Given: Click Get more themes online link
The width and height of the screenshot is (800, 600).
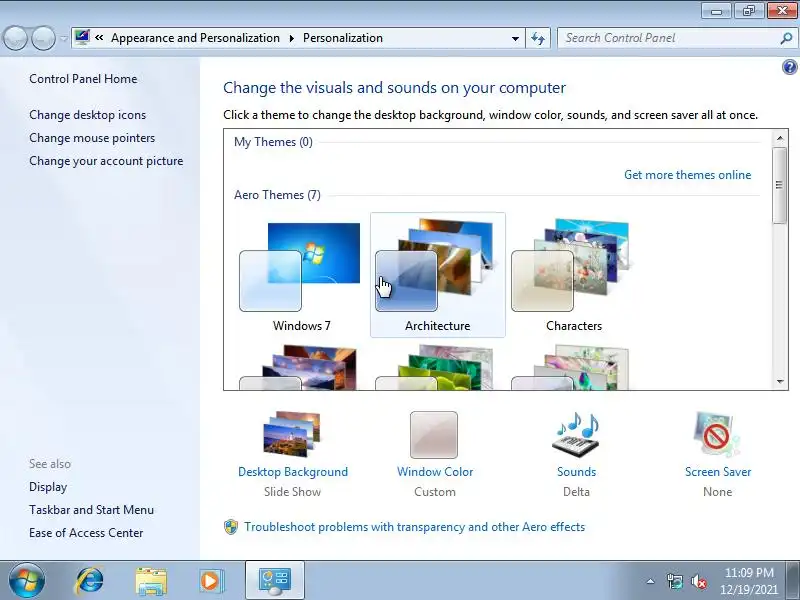Looking at the screenshot, I should pos(687,175).
